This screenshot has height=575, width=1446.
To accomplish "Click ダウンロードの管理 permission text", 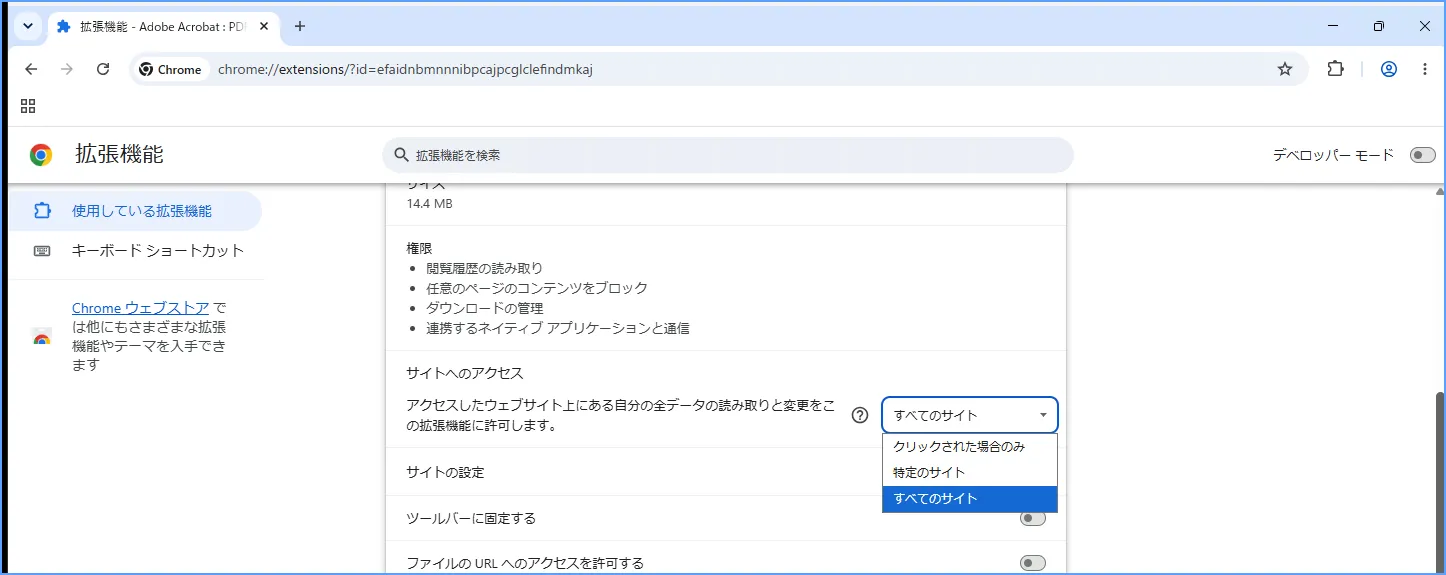I will tap(484, 308).
